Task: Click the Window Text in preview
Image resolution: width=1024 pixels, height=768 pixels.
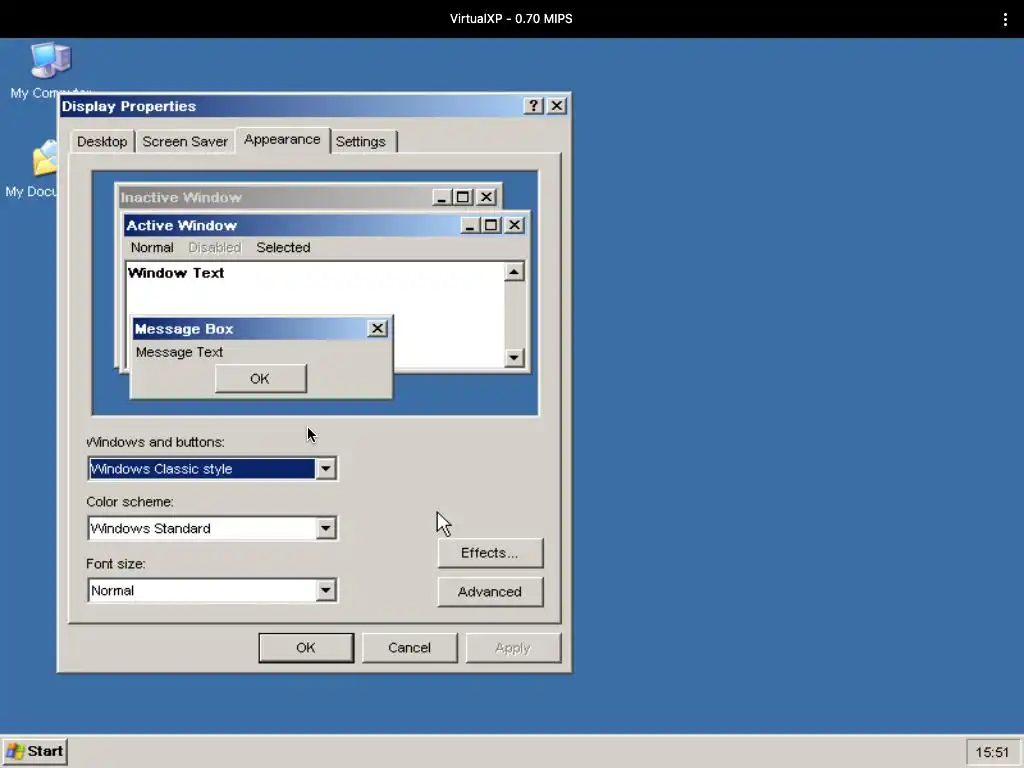Action: [x=176, y=273]
